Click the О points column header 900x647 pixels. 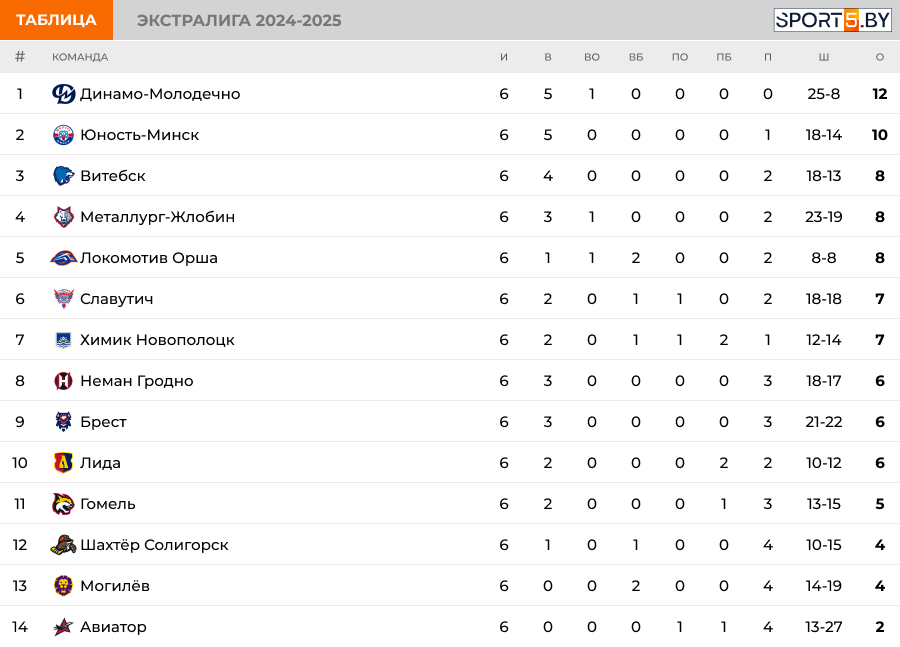[x=880, y=57]
